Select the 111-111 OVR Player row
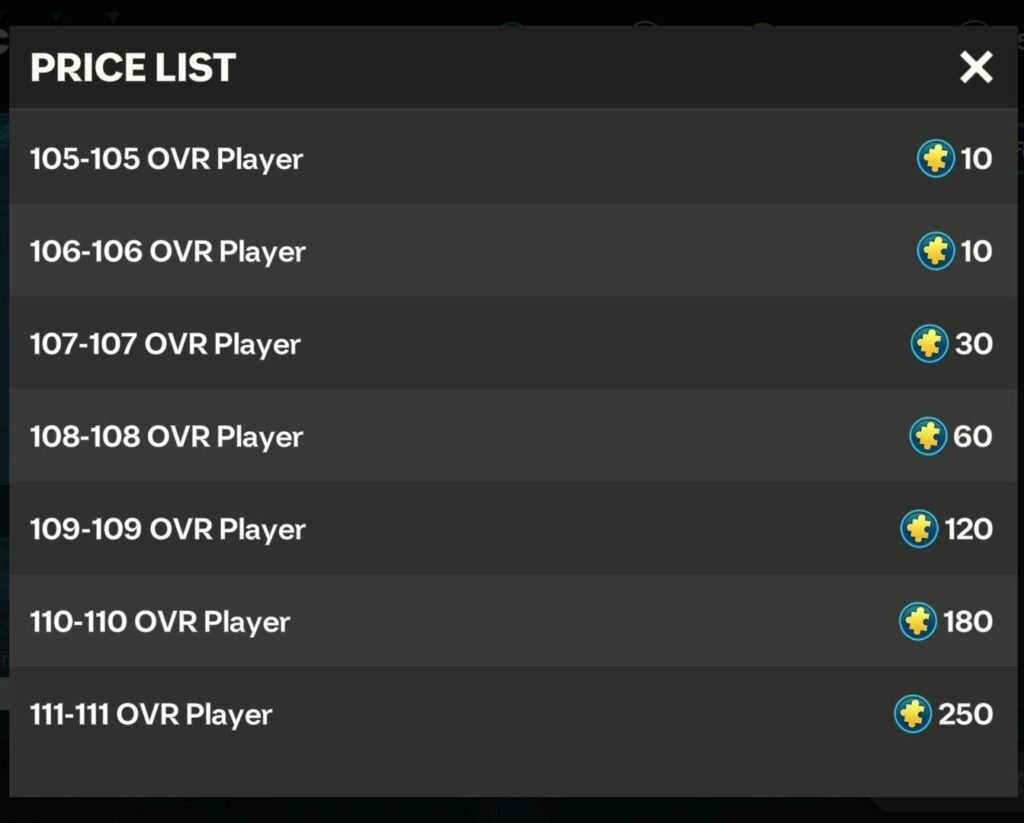Screen dimensions: 1024x823 click(513, 714)
